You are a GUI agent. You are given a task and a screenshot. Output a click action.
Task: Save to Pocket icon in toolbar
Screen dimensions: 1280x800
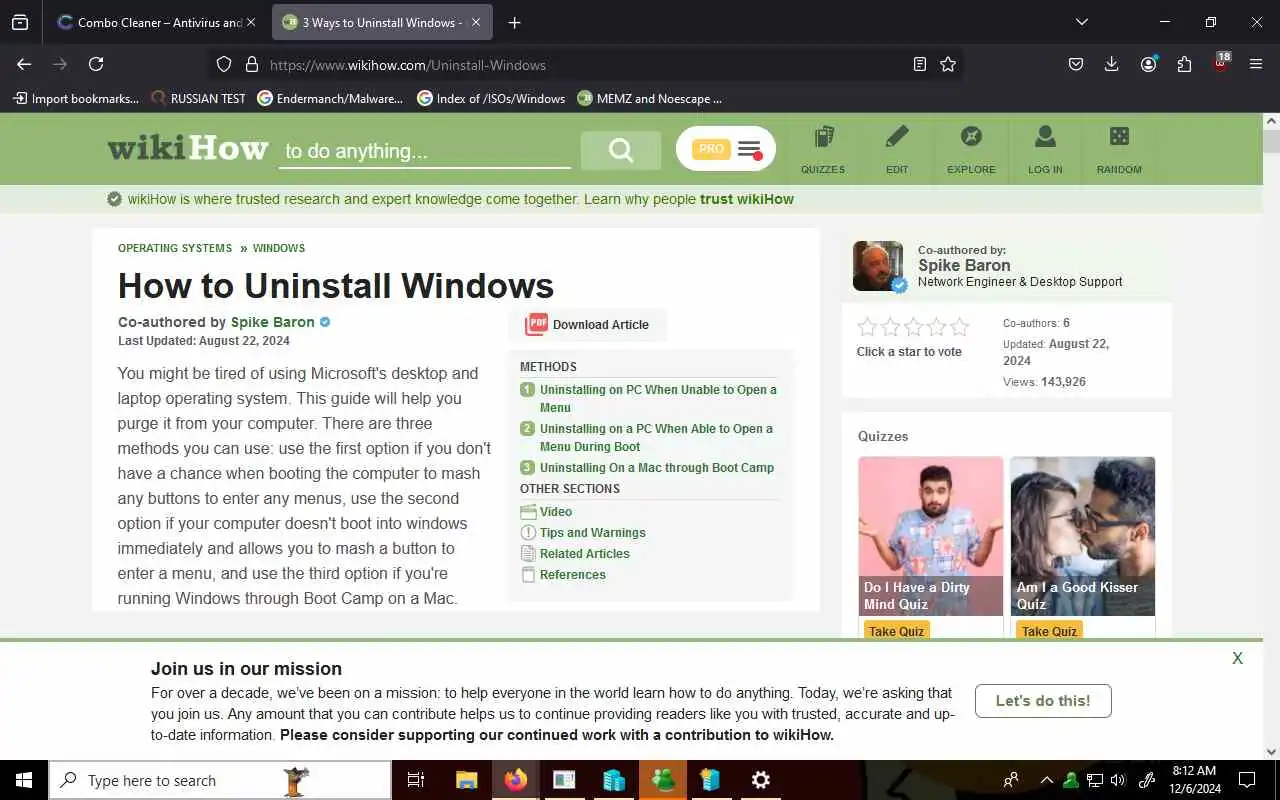point(1076,64)
